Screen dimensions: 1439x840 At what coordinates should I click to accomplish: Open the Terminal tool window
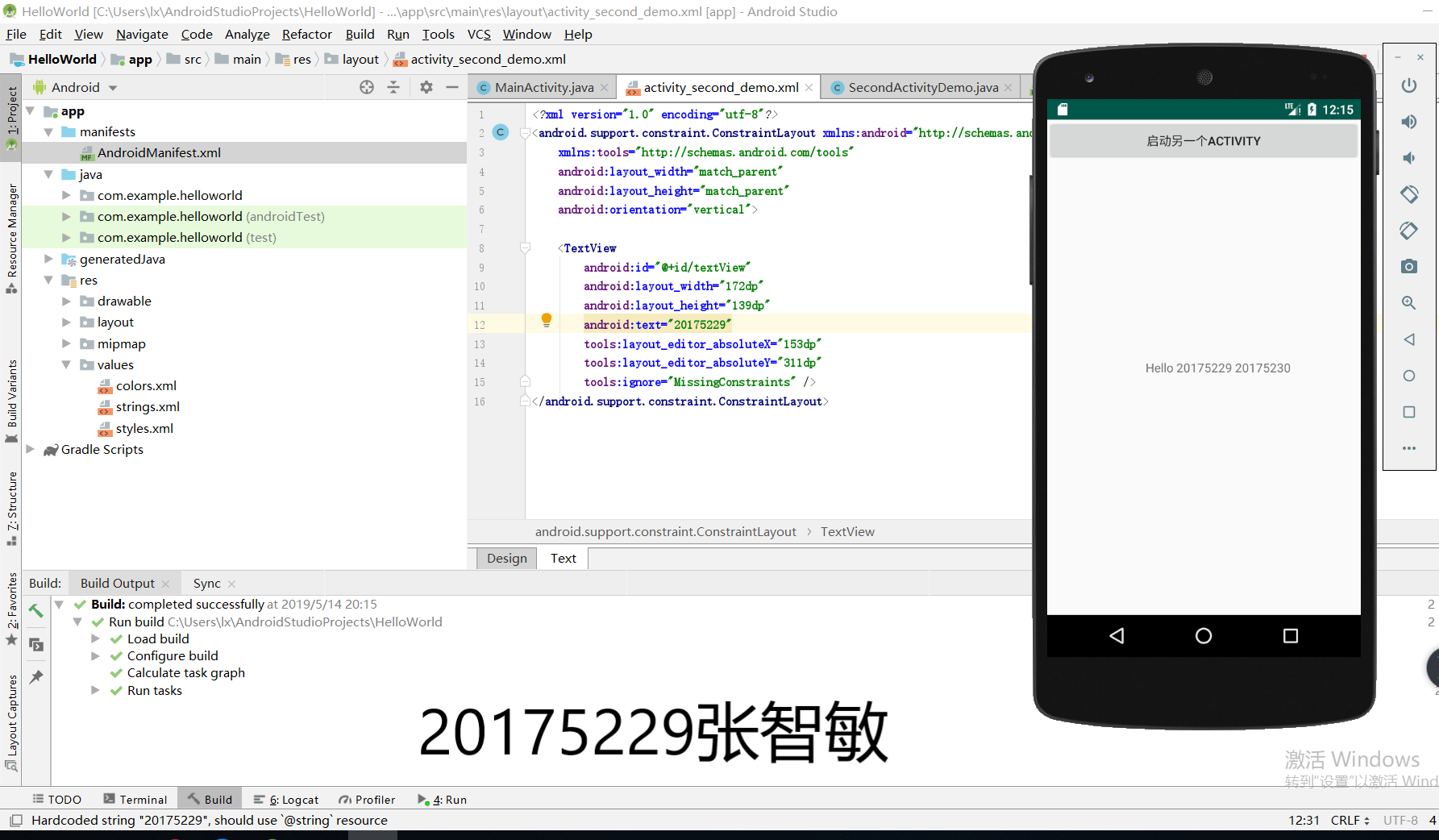pos(135,799)
